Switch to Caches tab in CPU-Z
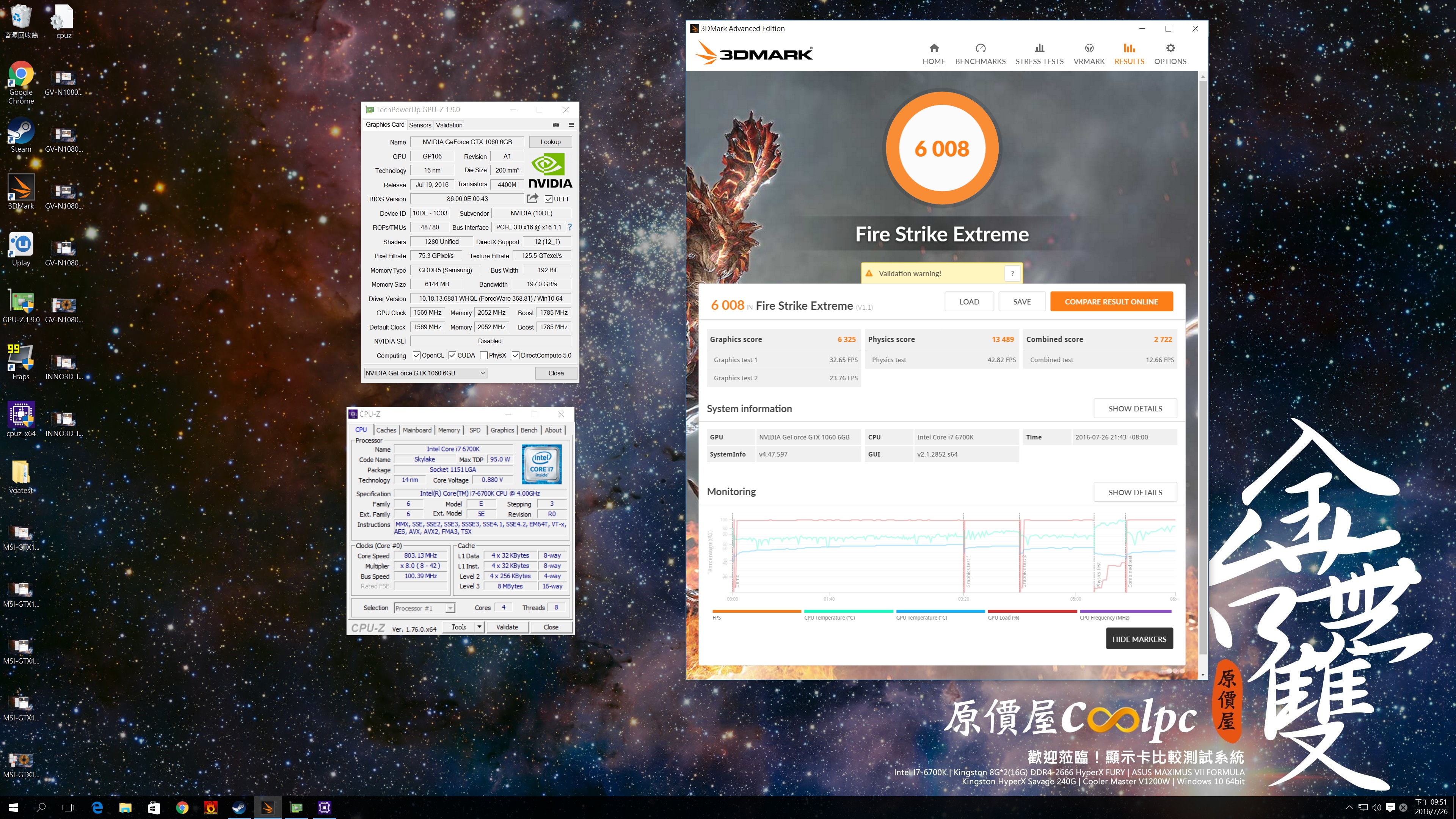1456x819 pixels. (x=386, y=430)
